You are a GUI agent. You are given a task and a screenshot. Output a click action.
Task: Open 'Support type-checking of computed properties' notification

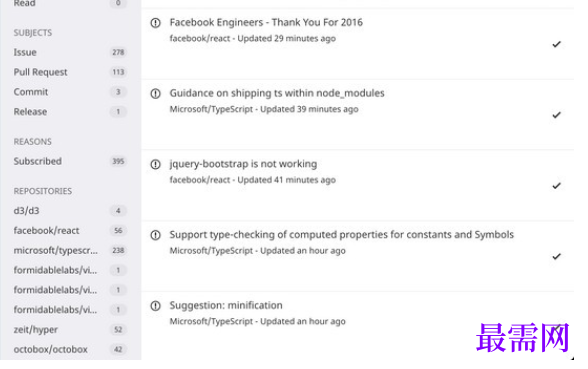341,235
